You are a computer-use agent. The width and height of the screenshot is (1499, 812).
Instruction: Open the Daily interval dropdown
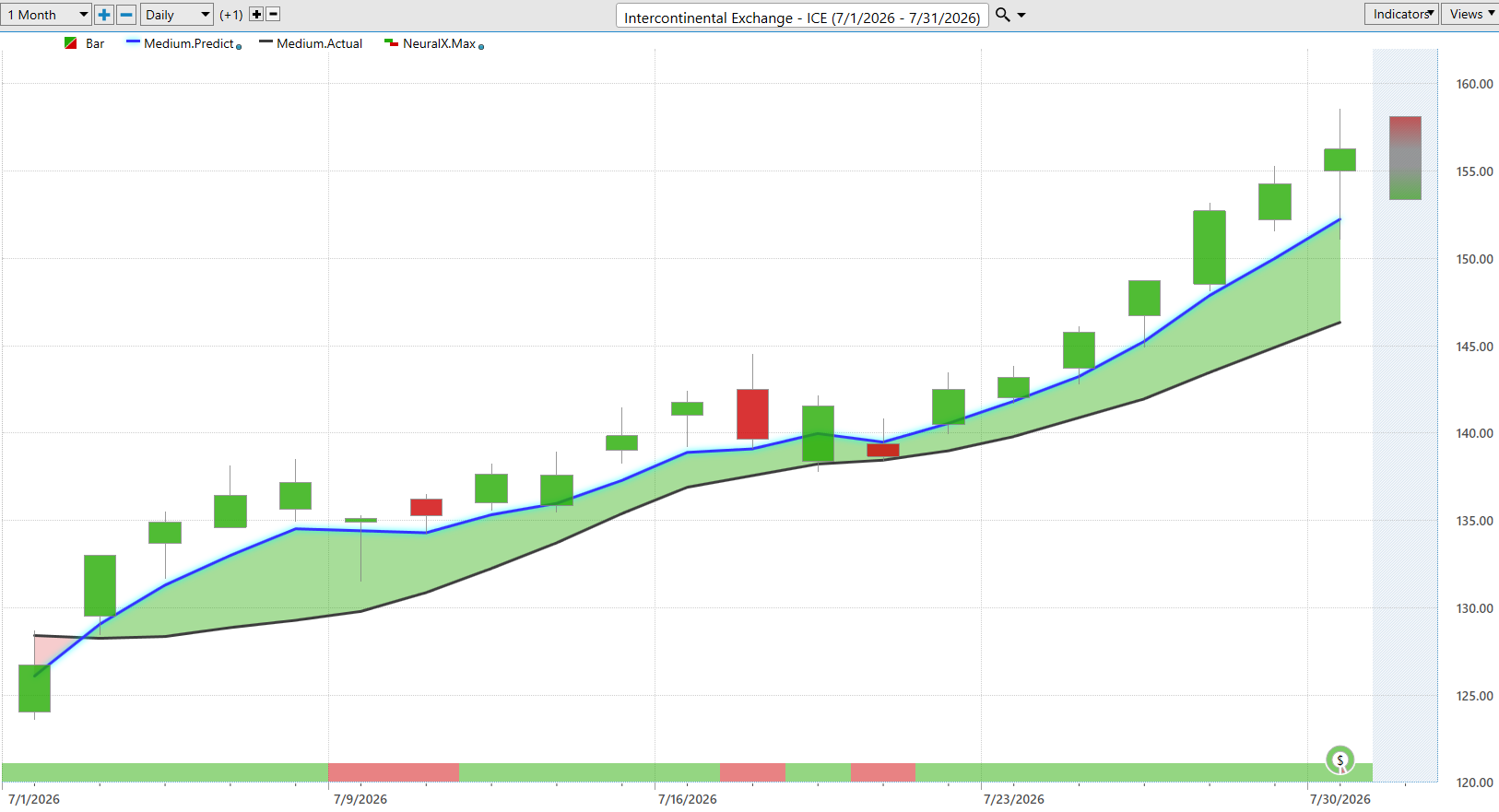177,15
